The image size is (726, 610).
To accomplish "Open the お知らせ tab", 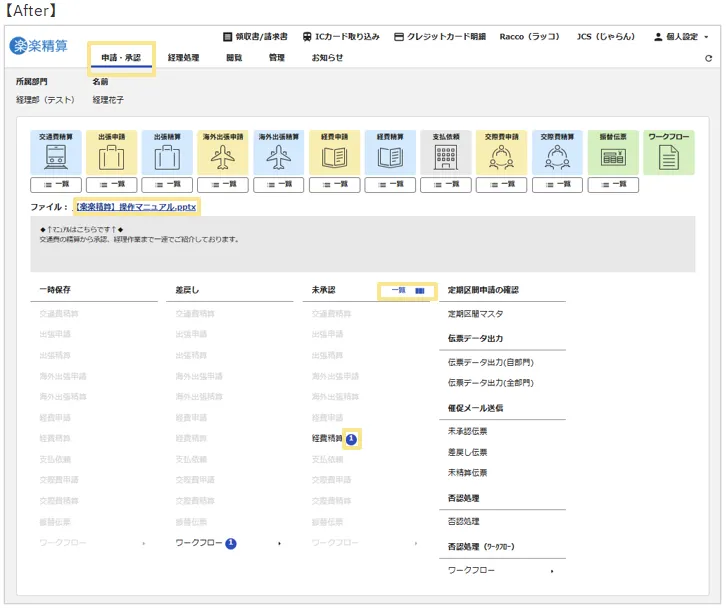I will coord(327,58).
